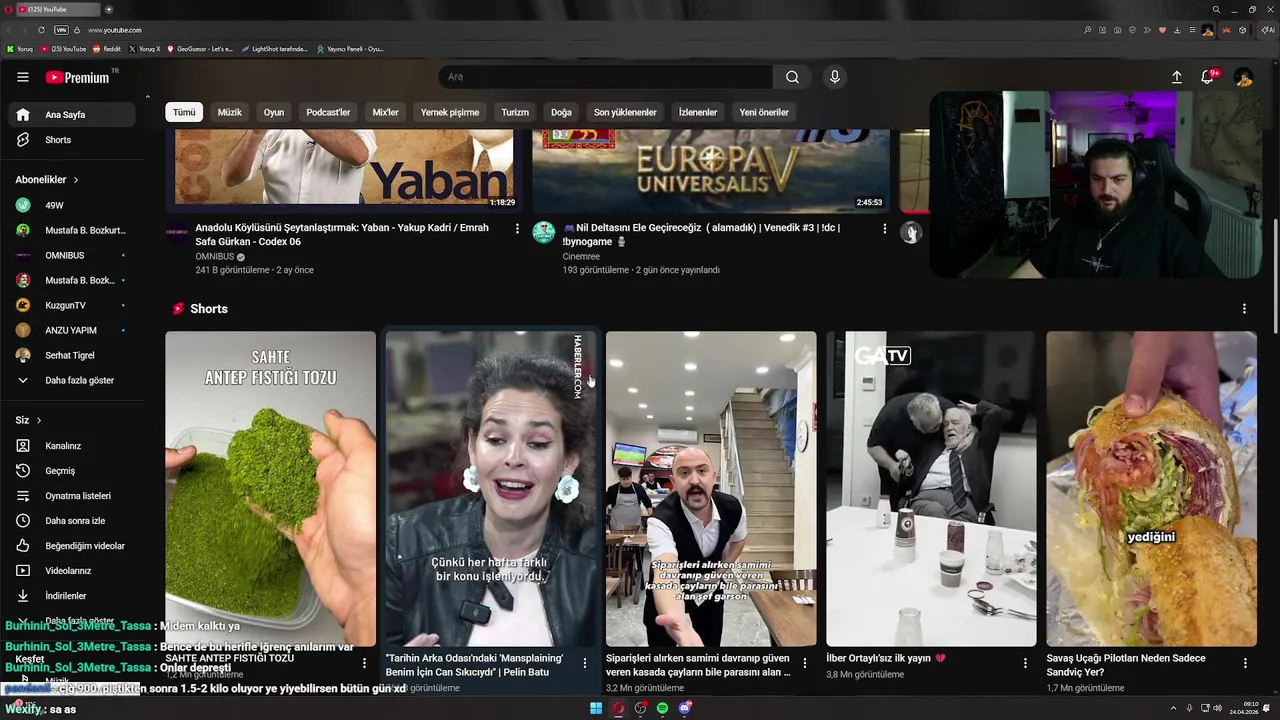1280x720 pixels.
Task: Select the Oyun filter chip
Action: [x=274, y=112]
